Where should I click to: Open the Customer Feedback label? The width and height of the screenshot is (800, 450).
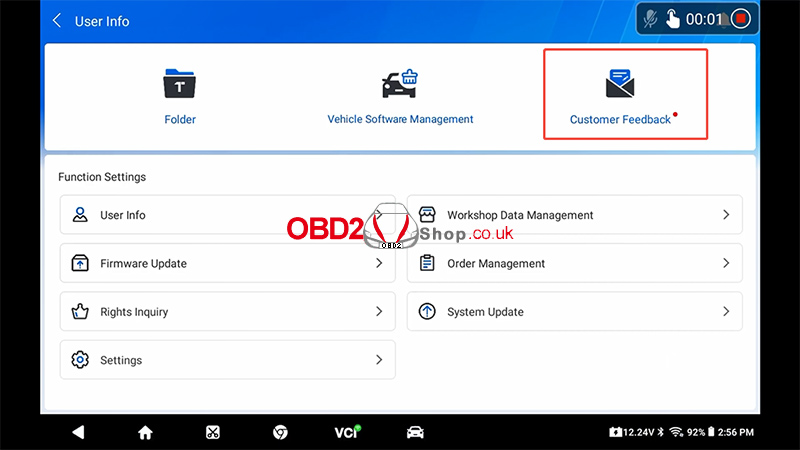point(620,119)
